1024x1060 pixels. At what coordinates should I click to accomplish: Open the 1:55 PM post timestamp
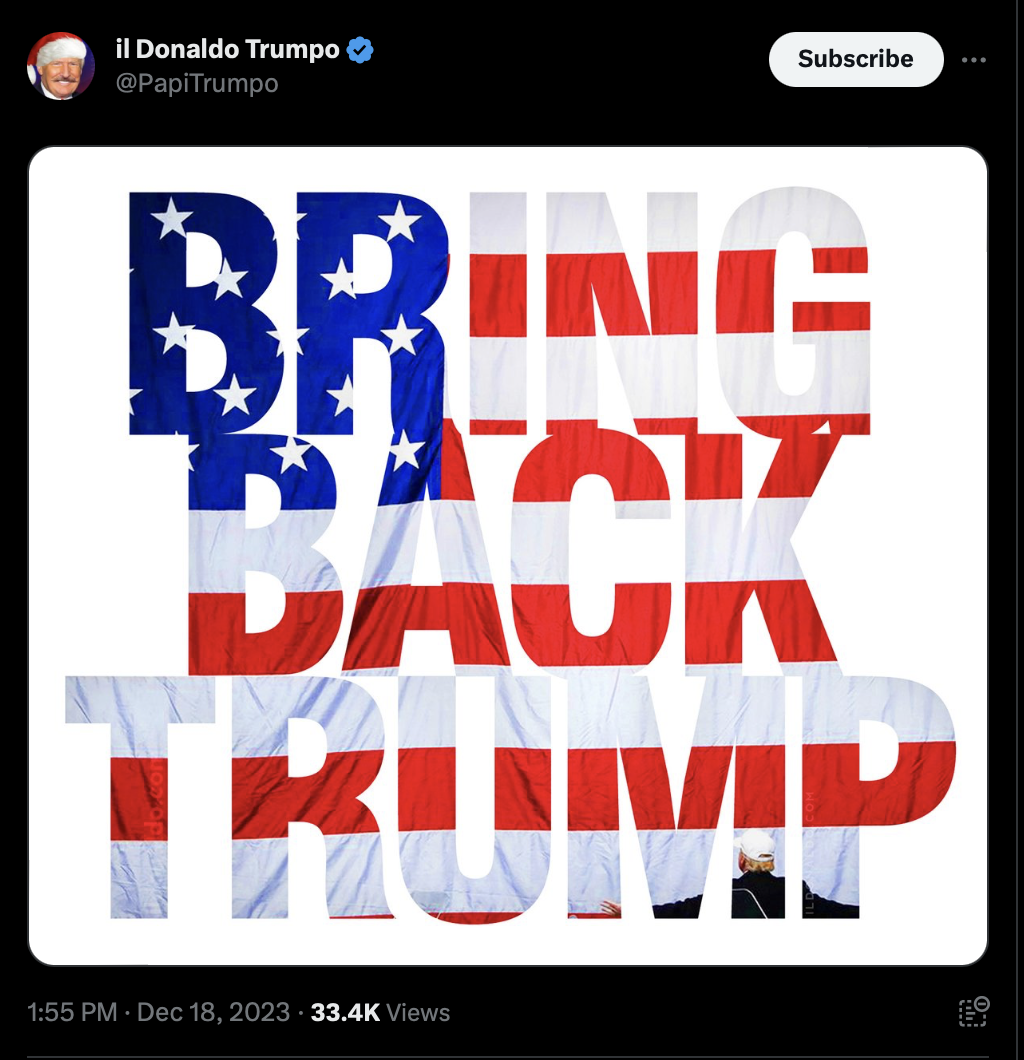point(72,1012)
